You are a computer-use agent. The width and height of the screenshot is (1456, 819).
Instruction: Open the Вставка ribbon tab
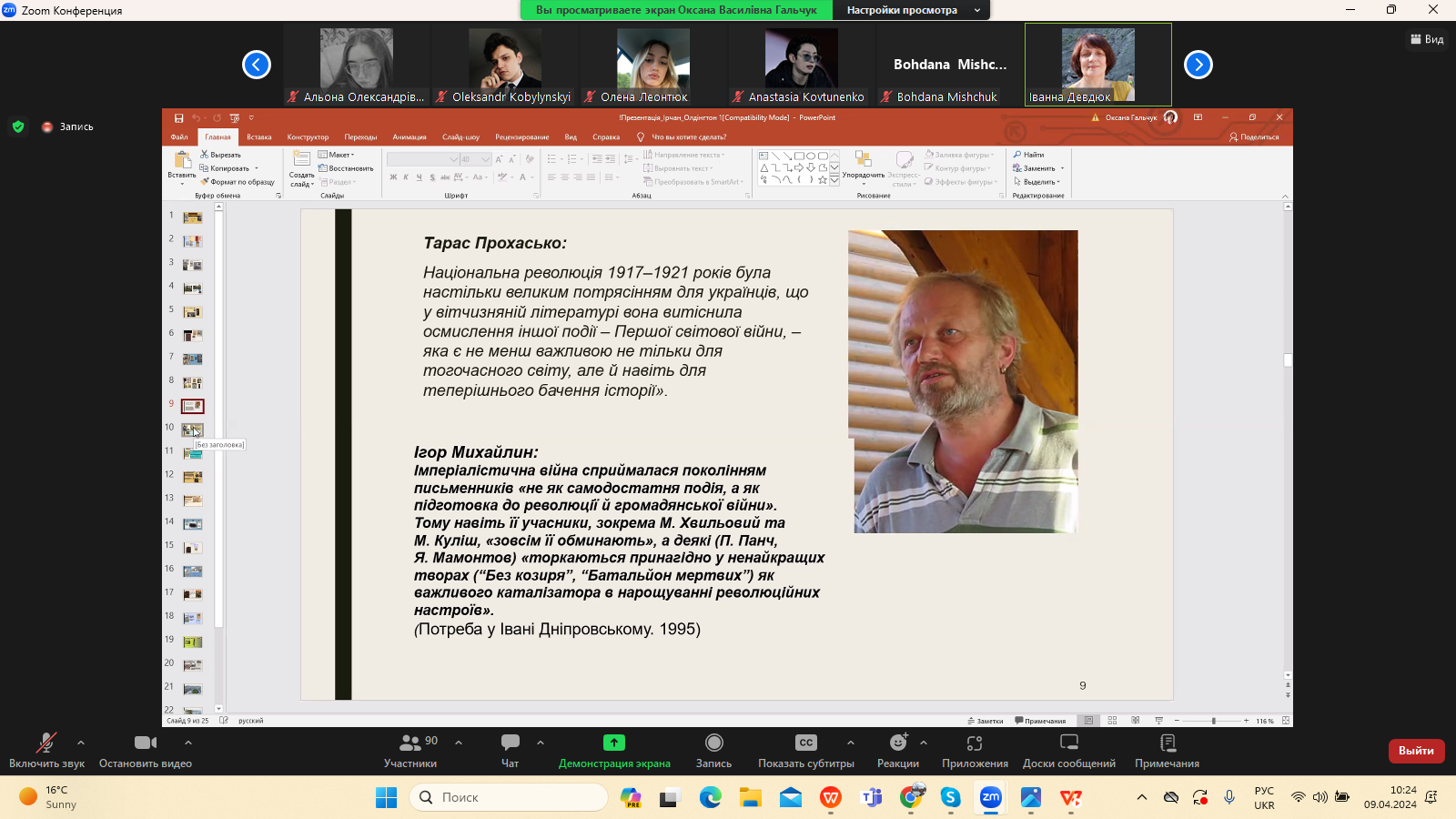[x=258, y=137]
